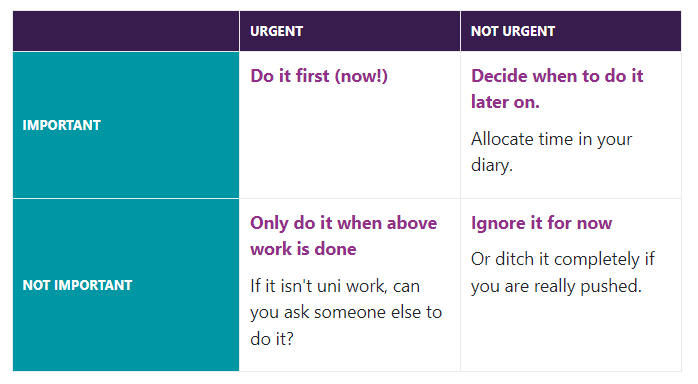Click the empty dark purple top-left header cell
Viewport: 698px width, 384px height.
coord(126,31)
